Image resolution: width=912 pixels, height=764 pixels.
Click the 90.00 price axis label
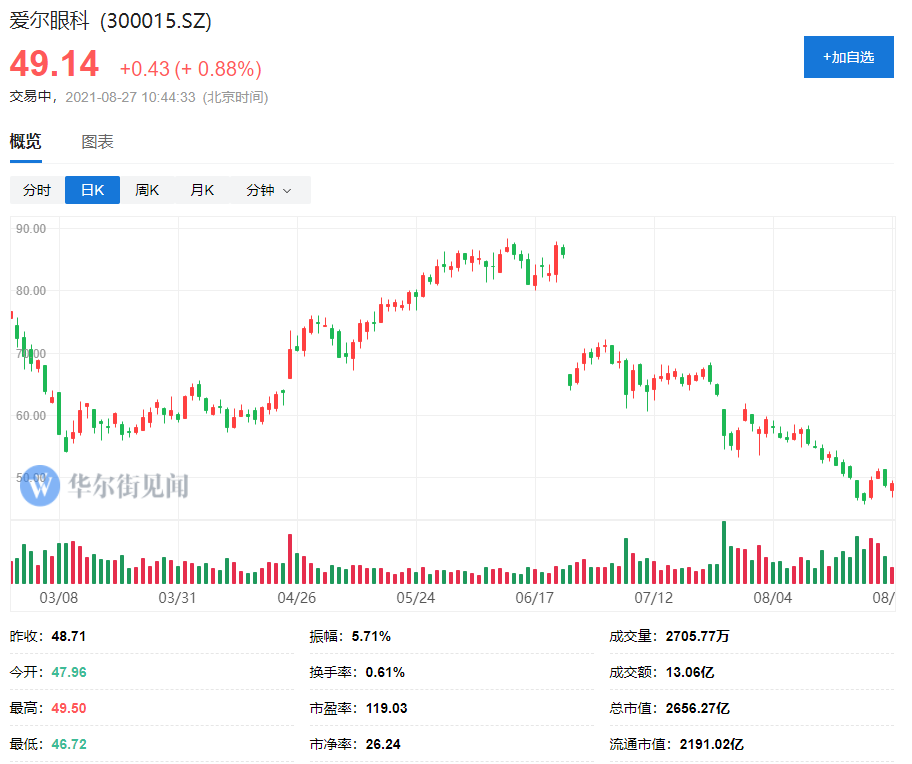31,229
